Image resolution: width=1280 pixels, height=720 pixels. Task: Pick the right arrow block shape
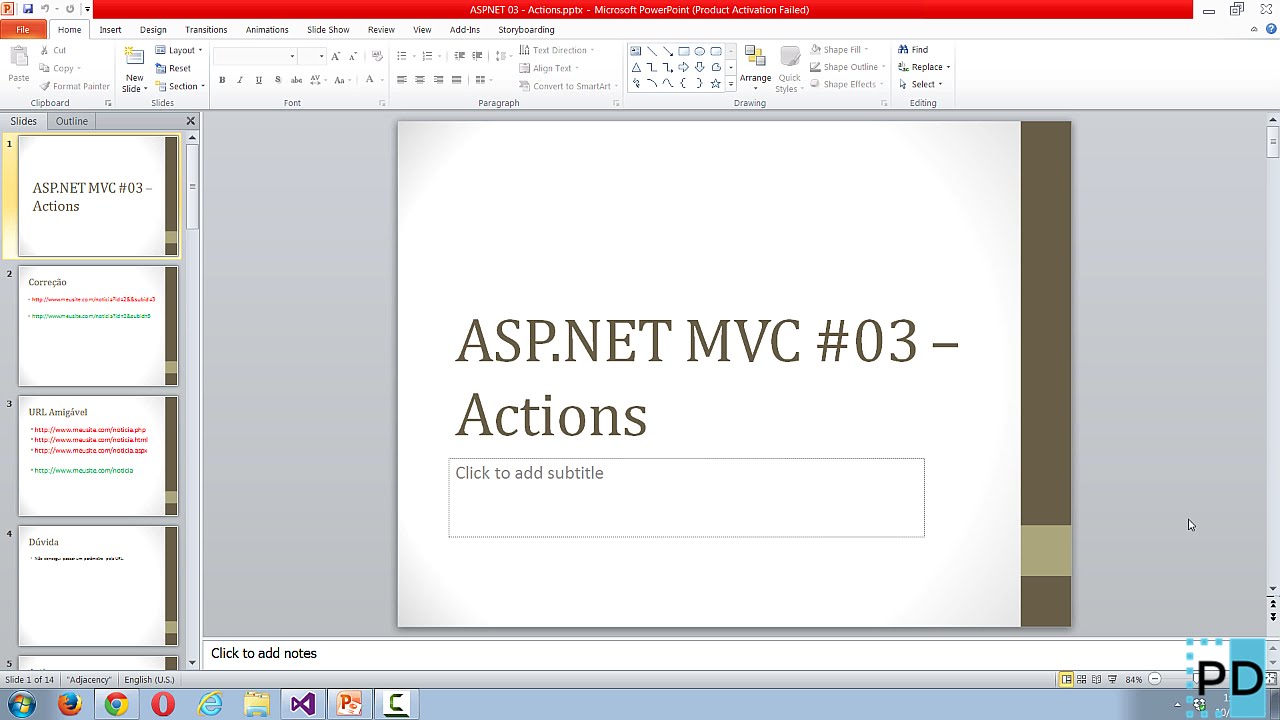[x=684, y=67]
